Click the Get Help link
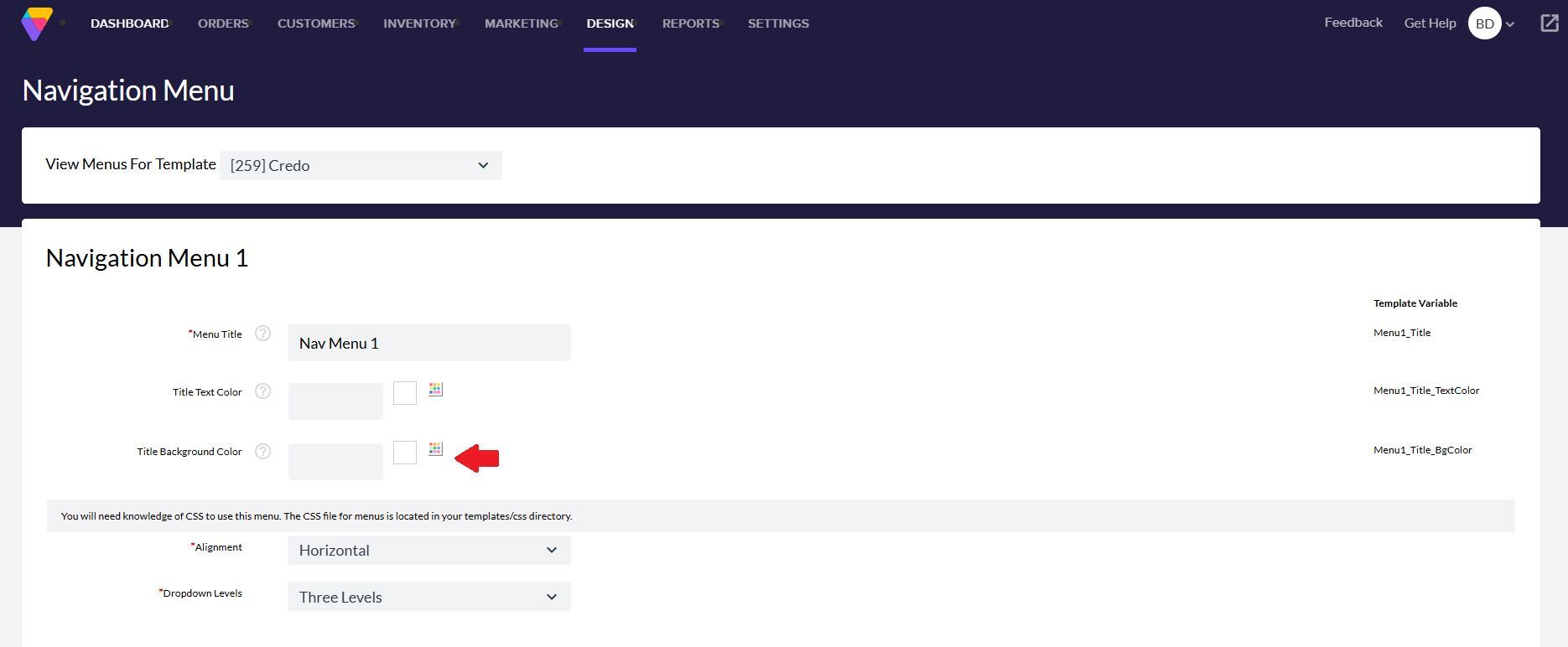The width and height of the screenshot is (1568, 647). [x=1430, y=23]
